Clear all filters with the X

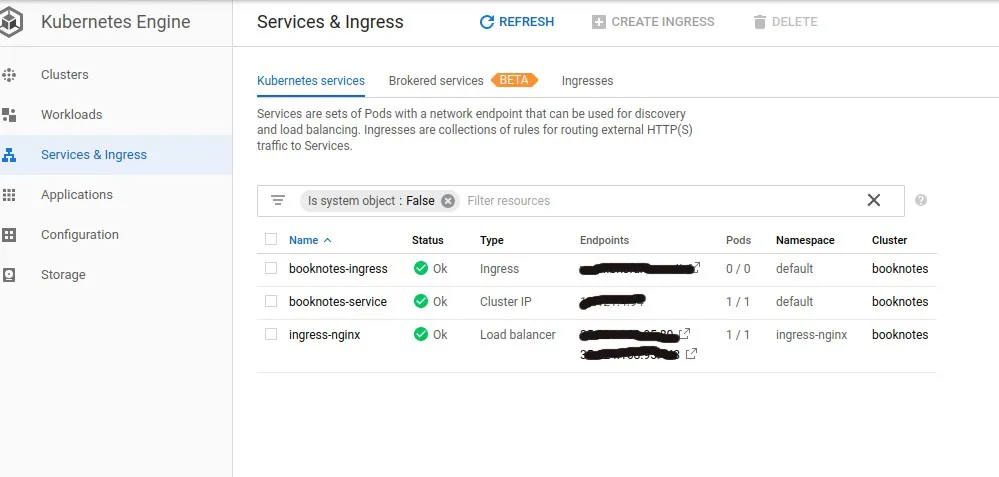tap(874, 200)
